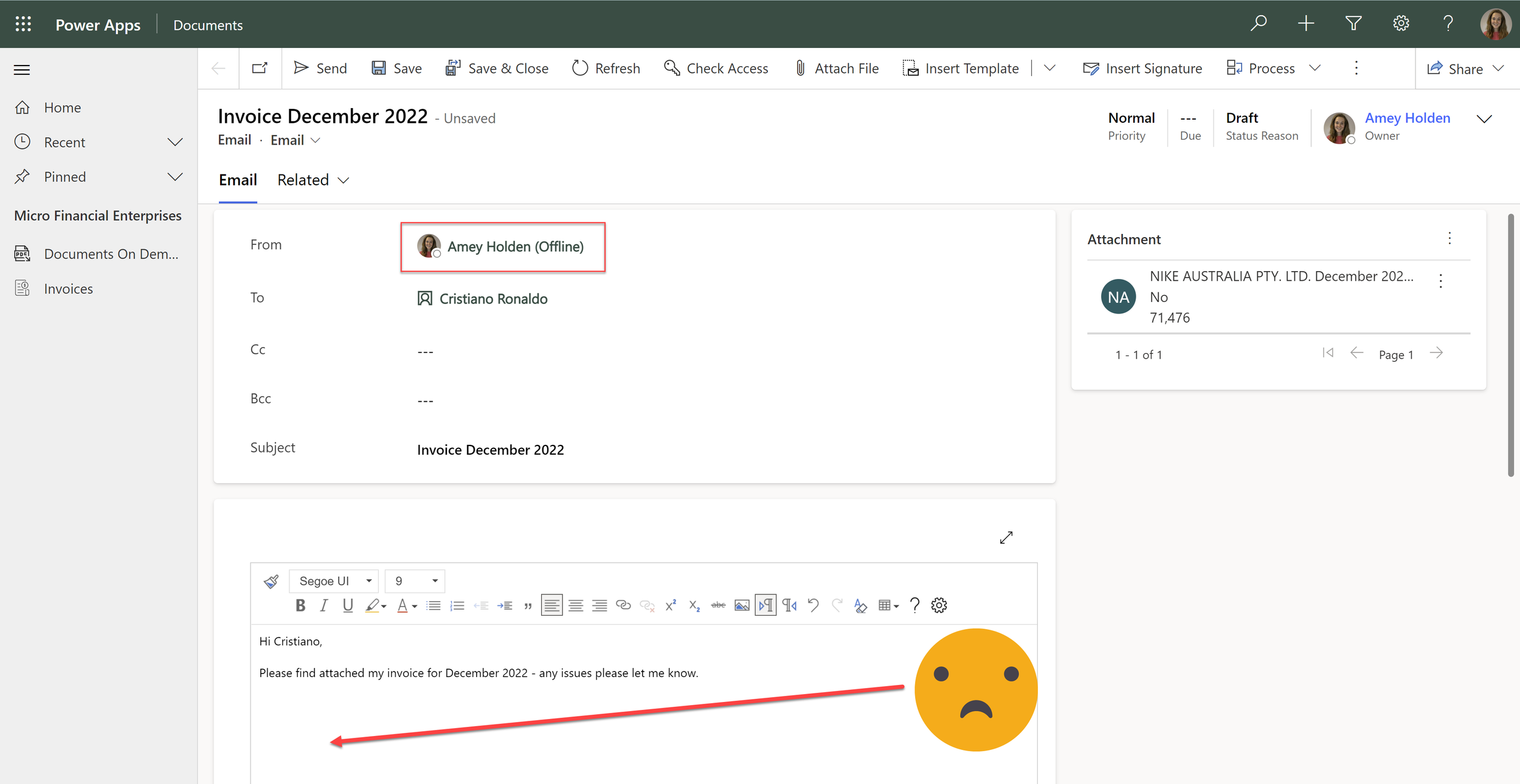Check access for this email record
1520x784 pixels.
tap(716, 68)
